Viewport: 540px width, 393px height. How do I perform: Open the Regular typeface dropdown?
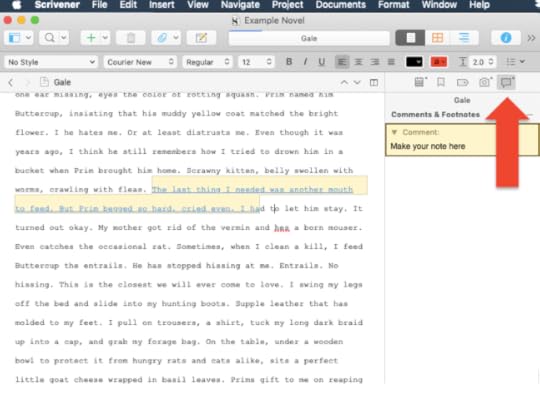(x=207, y=62)
